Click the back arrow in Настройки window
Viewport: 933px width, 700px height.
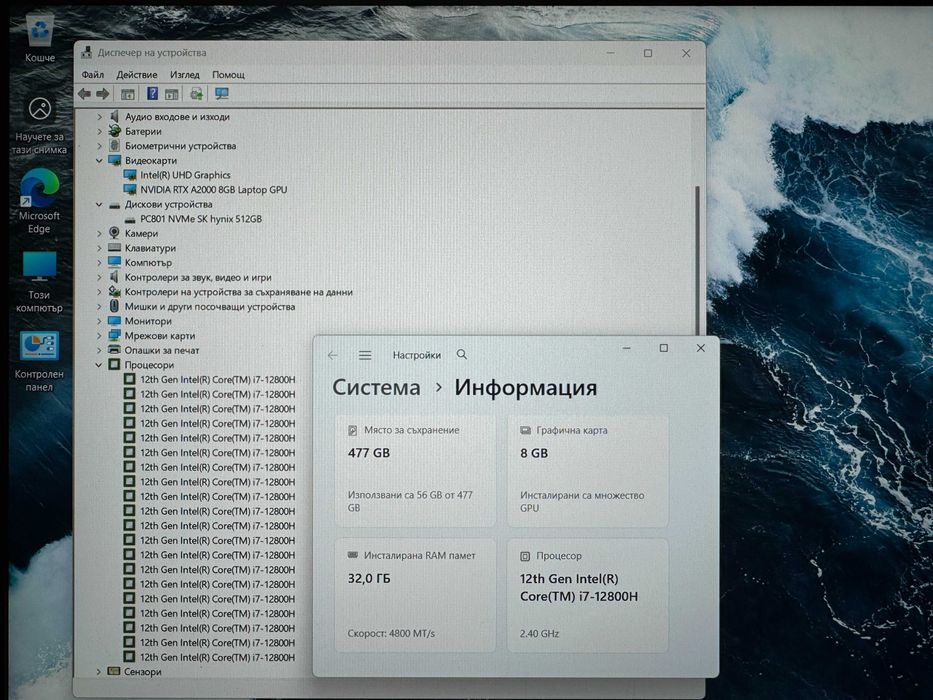[x=333, y=355]
